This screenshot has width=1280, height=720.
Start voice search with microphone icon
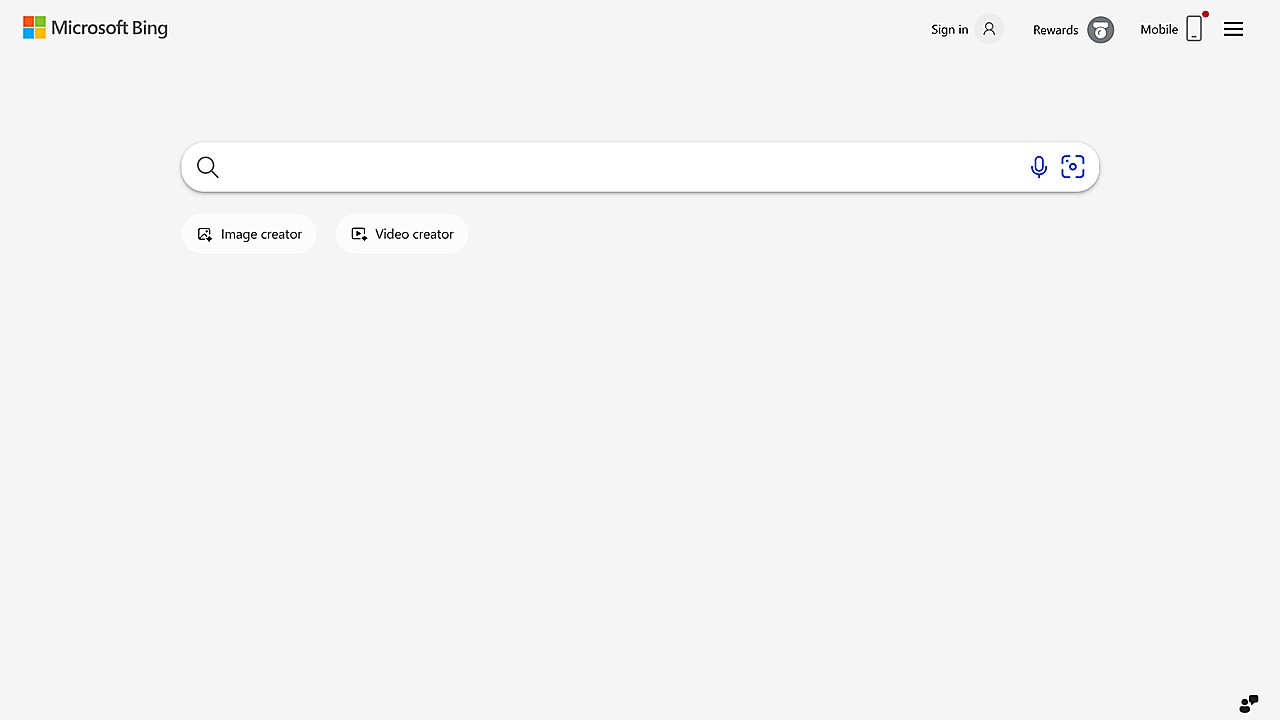(1039, 167)
